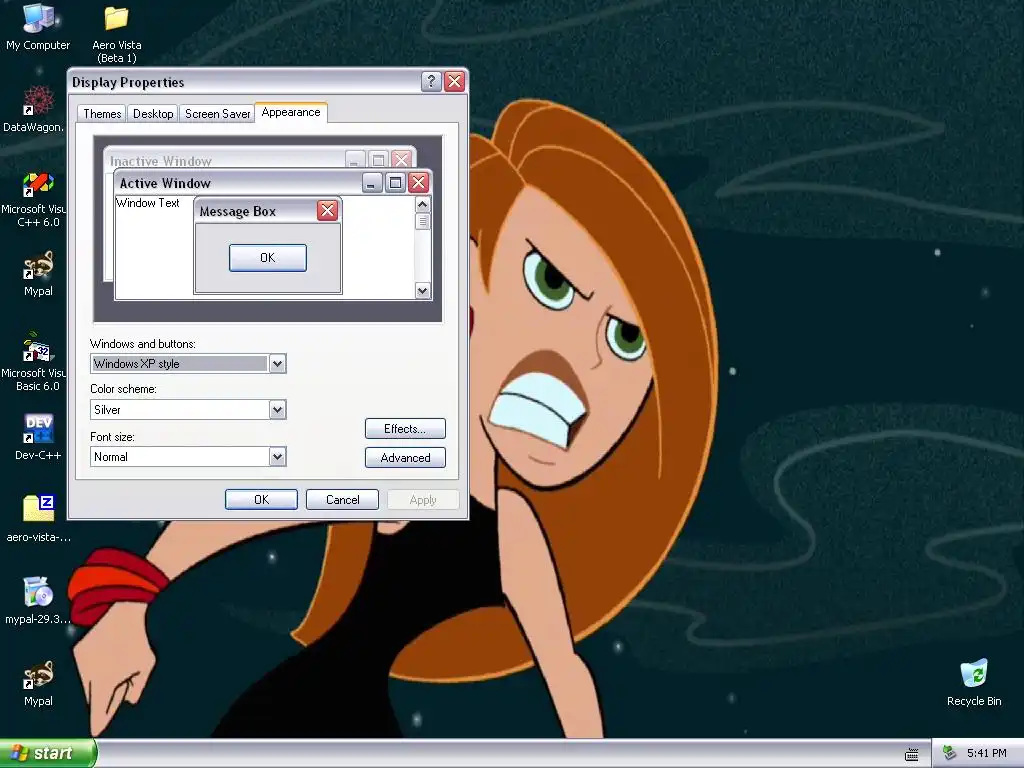This screenshot has width=1024, height=768.
Task: Click the preview scrollbar down arrow
Action: coord(423,291)
